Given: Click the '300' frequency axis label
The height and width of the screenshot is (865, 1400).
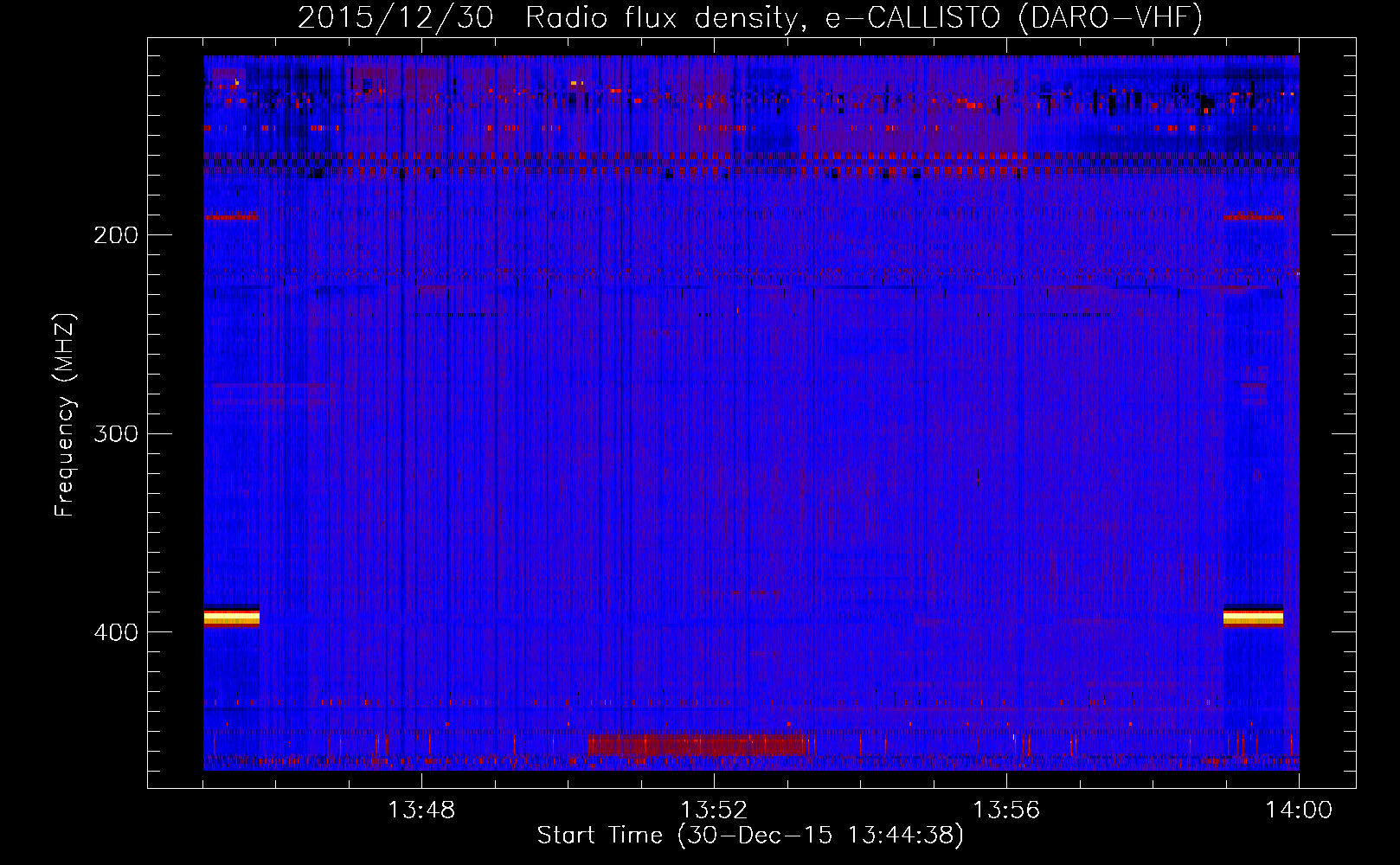Looking at the screenshot, I should click(x=115, y=433).
